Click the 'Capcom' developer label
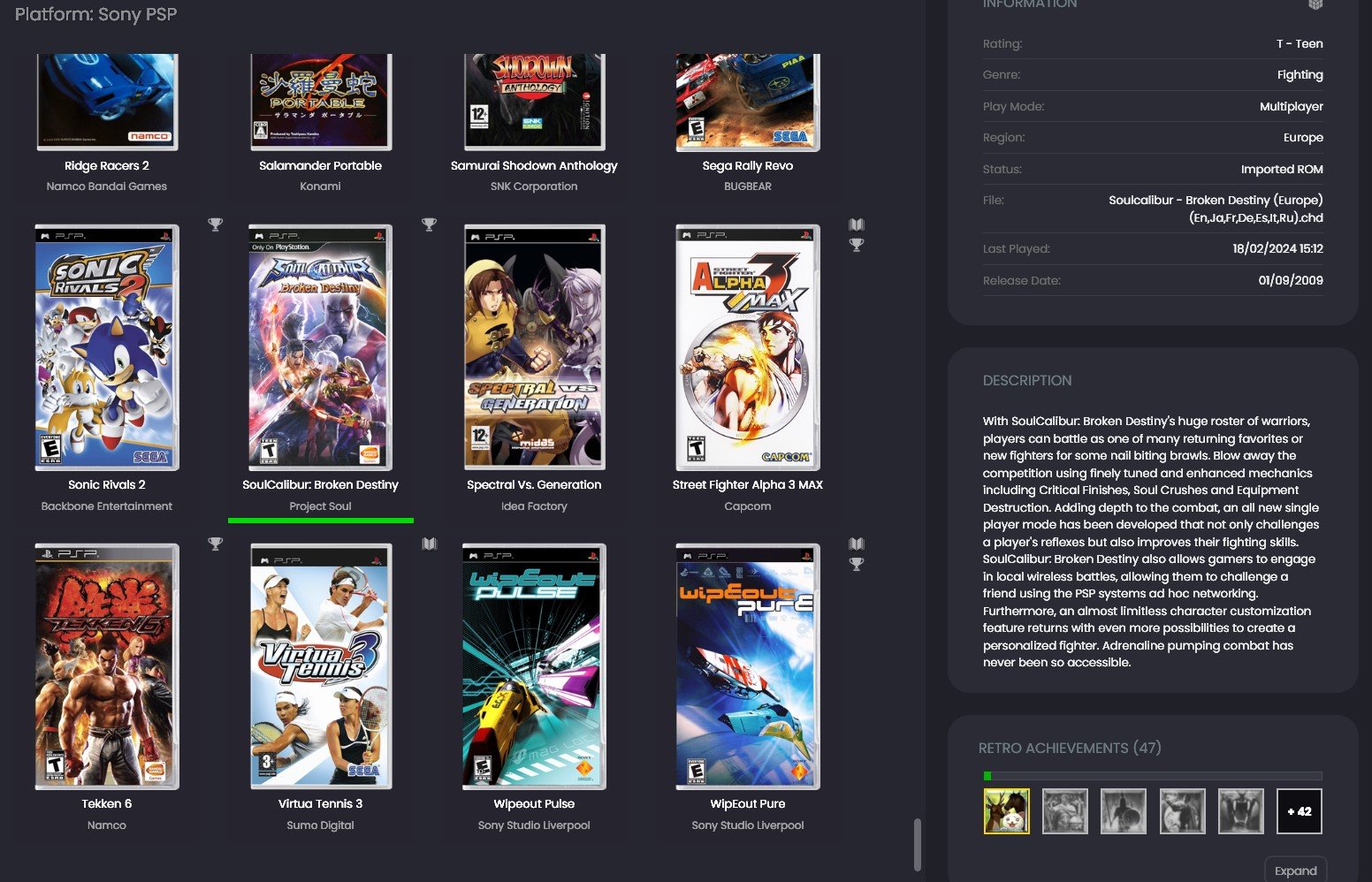1372x882 pixels. click(x=748, y=506)
